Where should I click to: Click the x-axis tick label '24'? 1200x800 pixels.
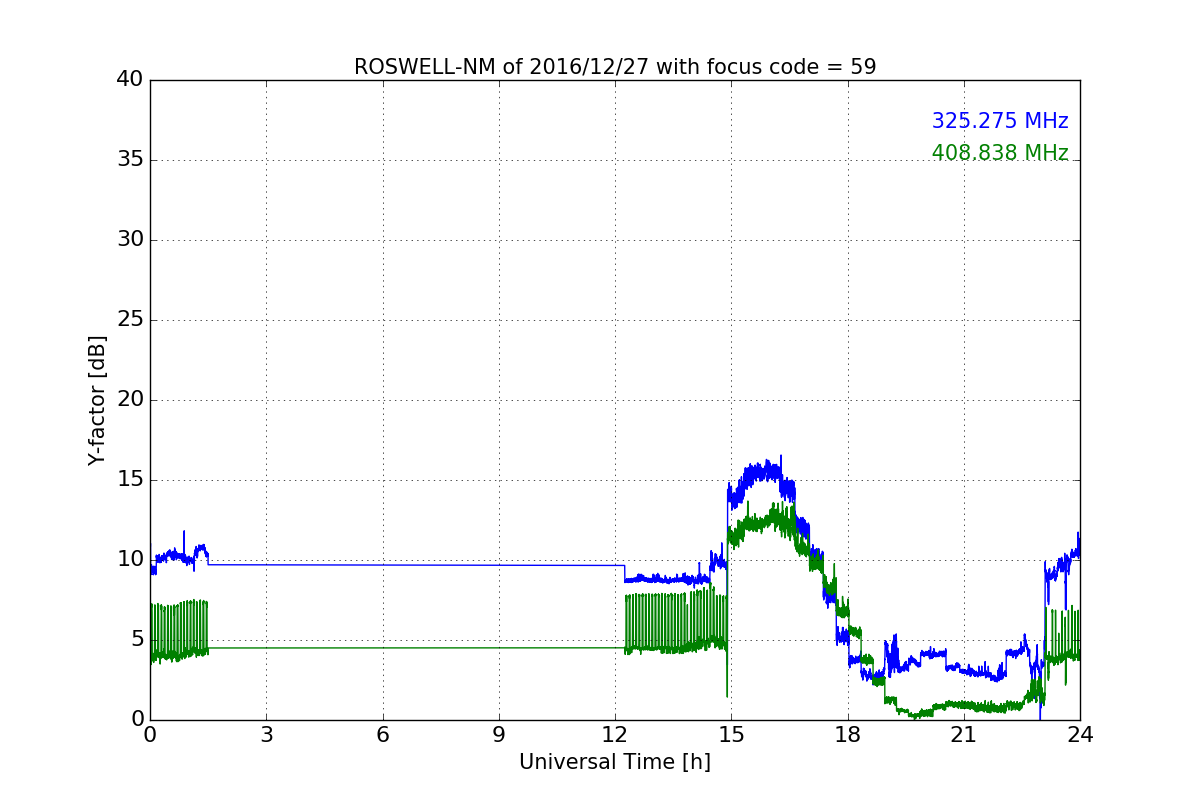point(1080,735)
